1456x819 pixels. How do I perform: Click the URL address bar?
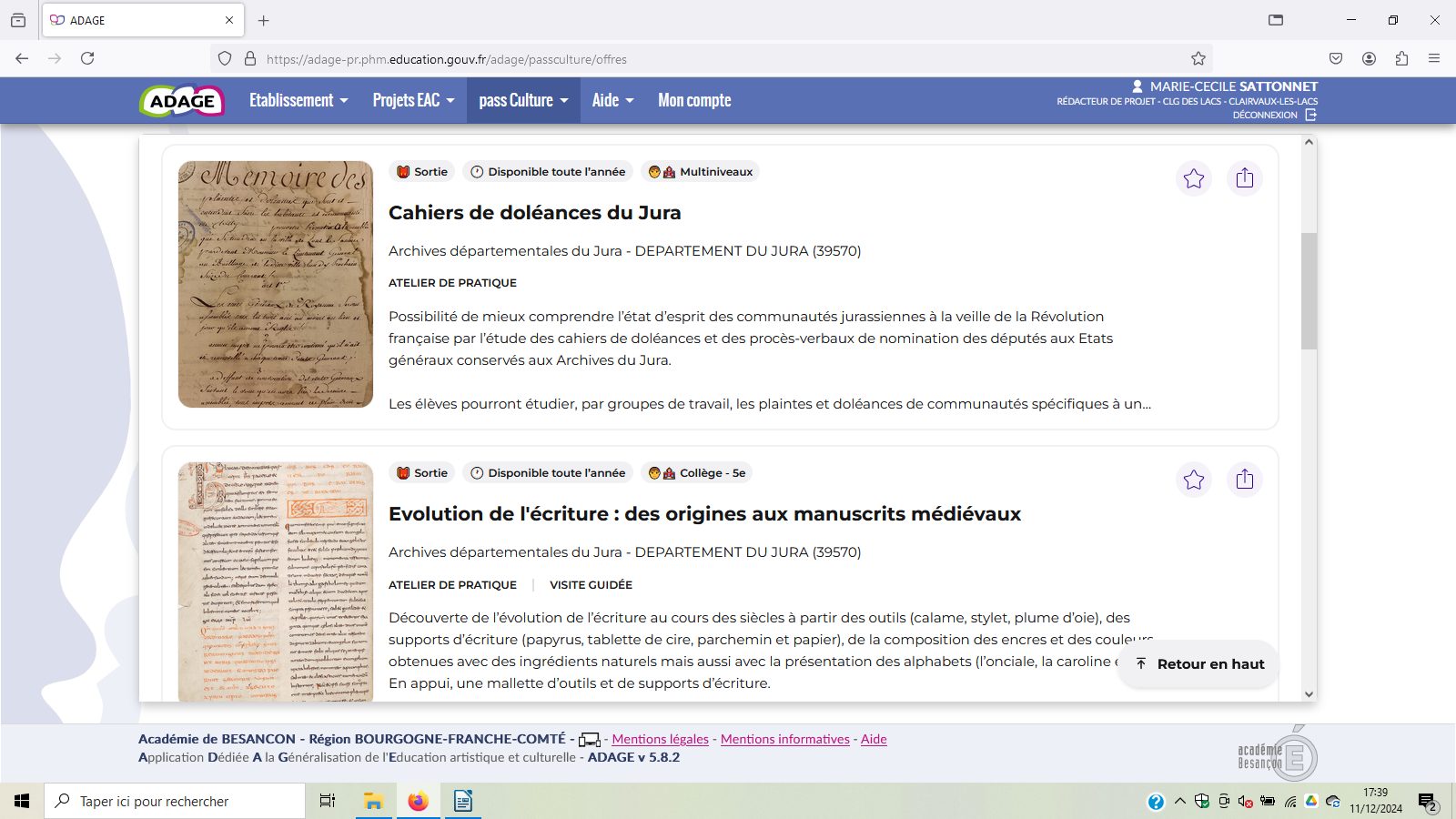pos(710,59)
